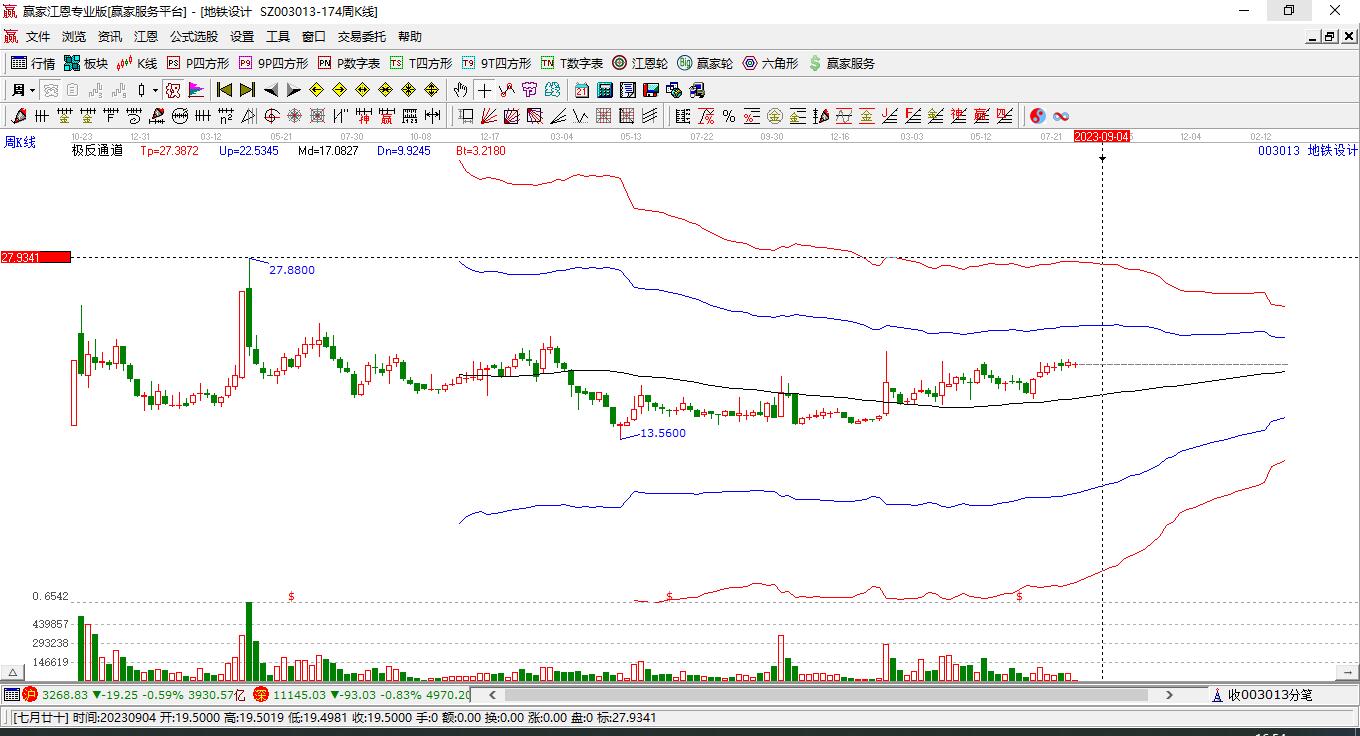
Task: Toggle the crosshair cursor tool
Action: [484, 90]
